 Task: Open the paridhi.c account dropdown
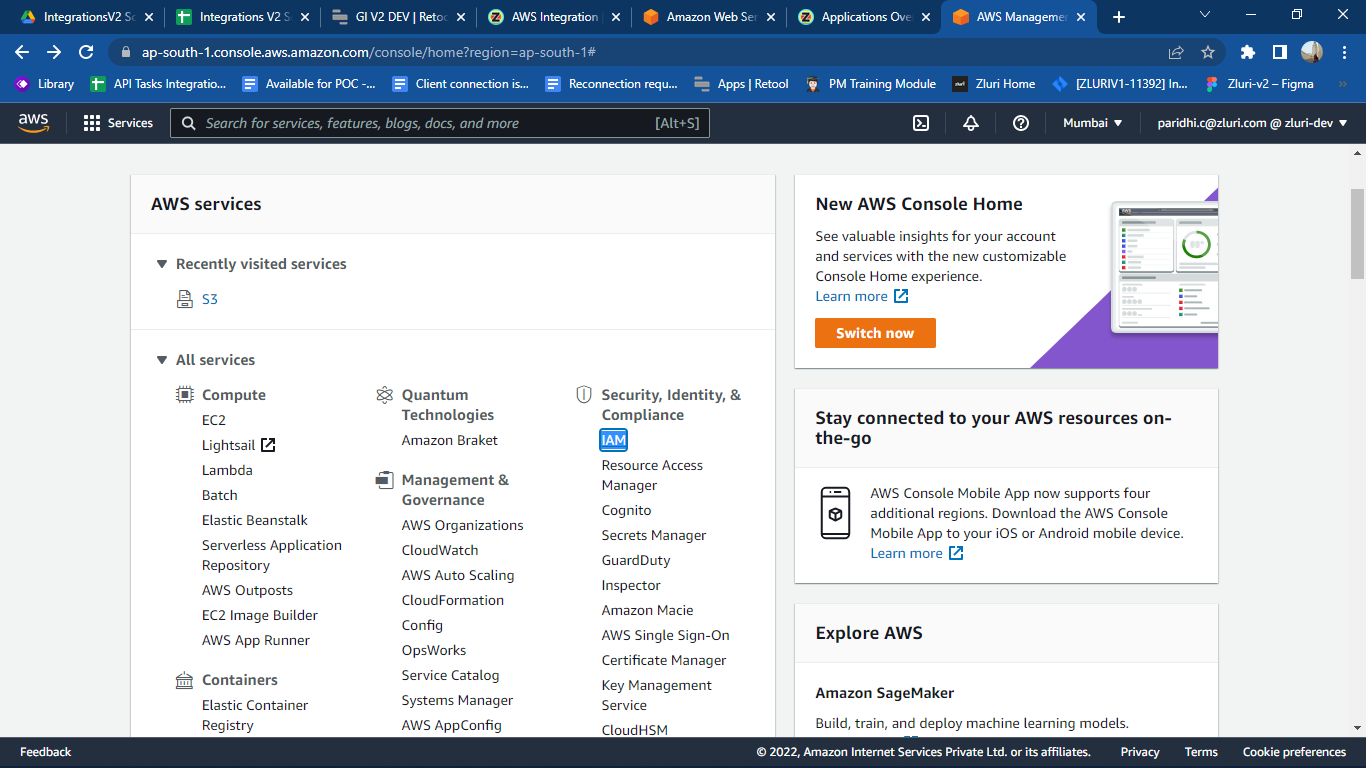(1253, 123)
